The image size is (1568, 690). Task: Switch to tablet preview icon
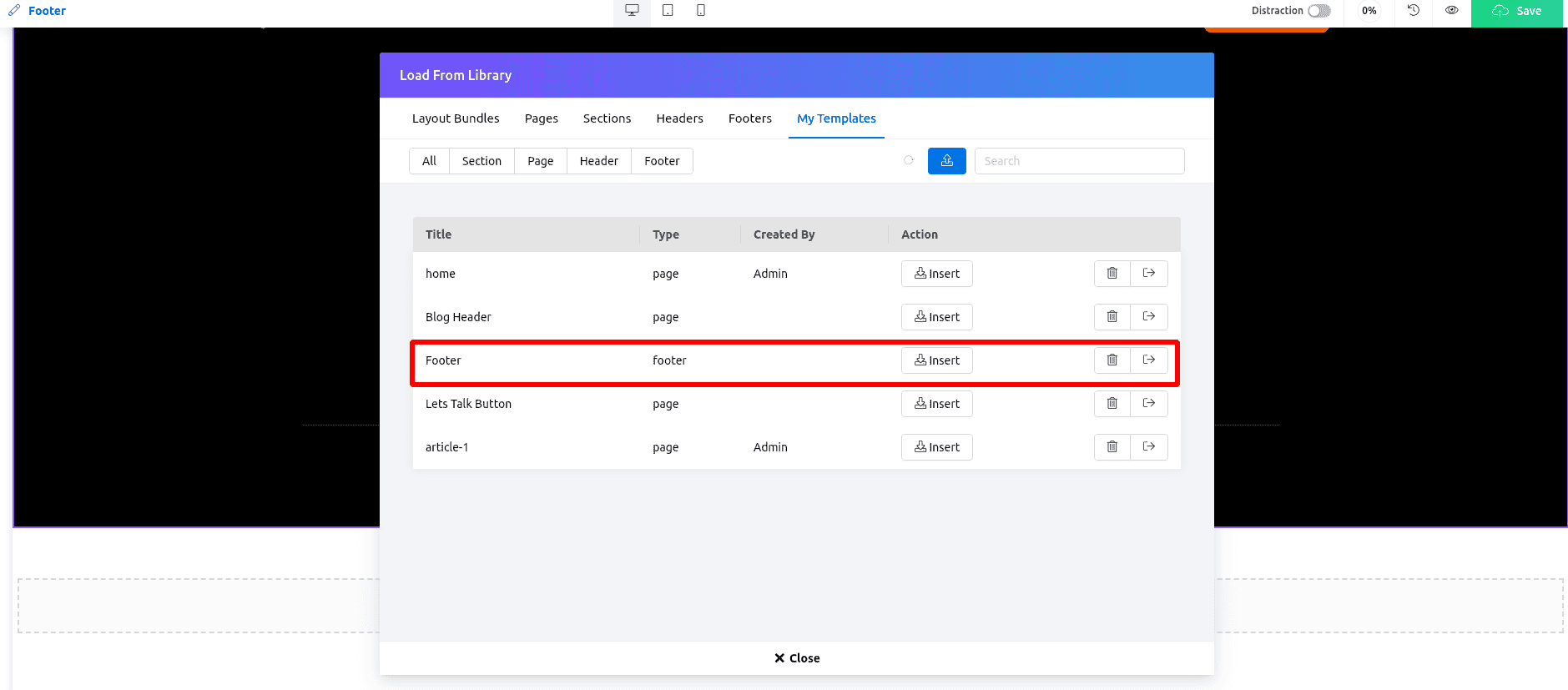coord(668,11)
